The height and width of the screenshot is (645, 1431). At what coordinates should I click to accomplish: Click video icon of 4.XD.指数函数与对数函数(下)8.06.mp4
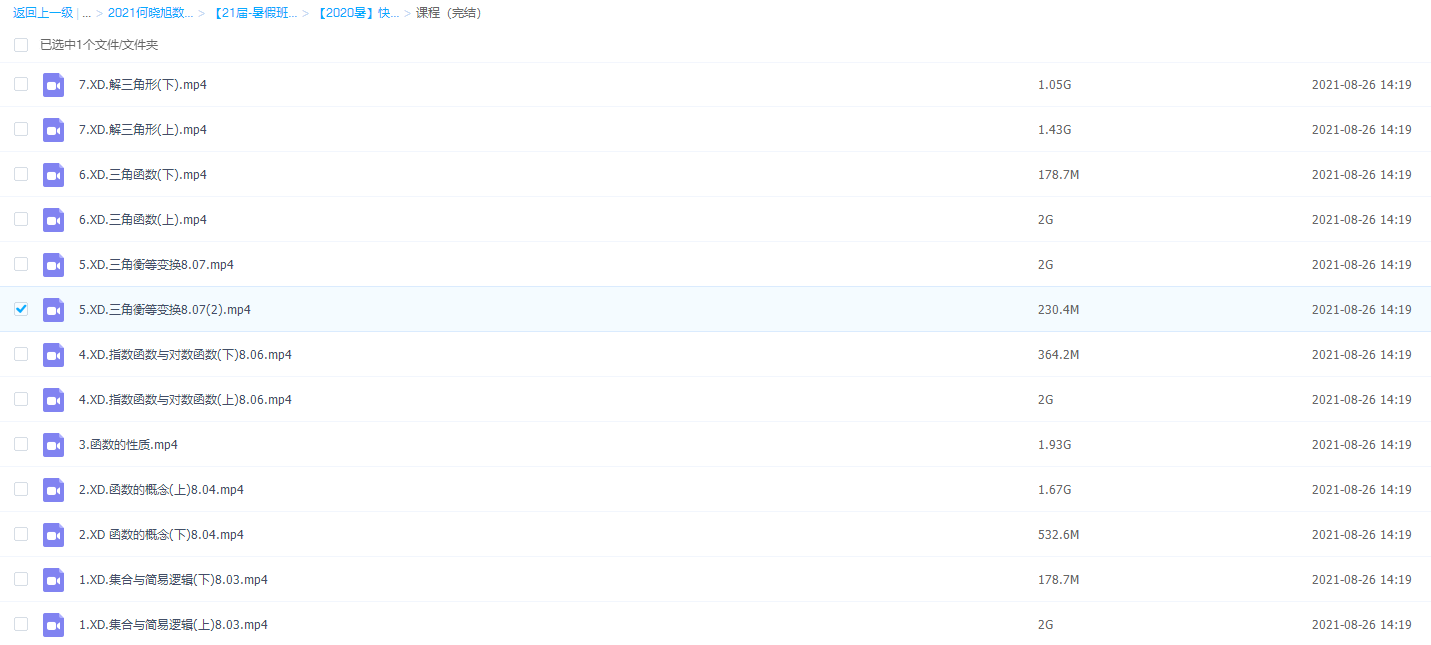(x=53, y=355)
